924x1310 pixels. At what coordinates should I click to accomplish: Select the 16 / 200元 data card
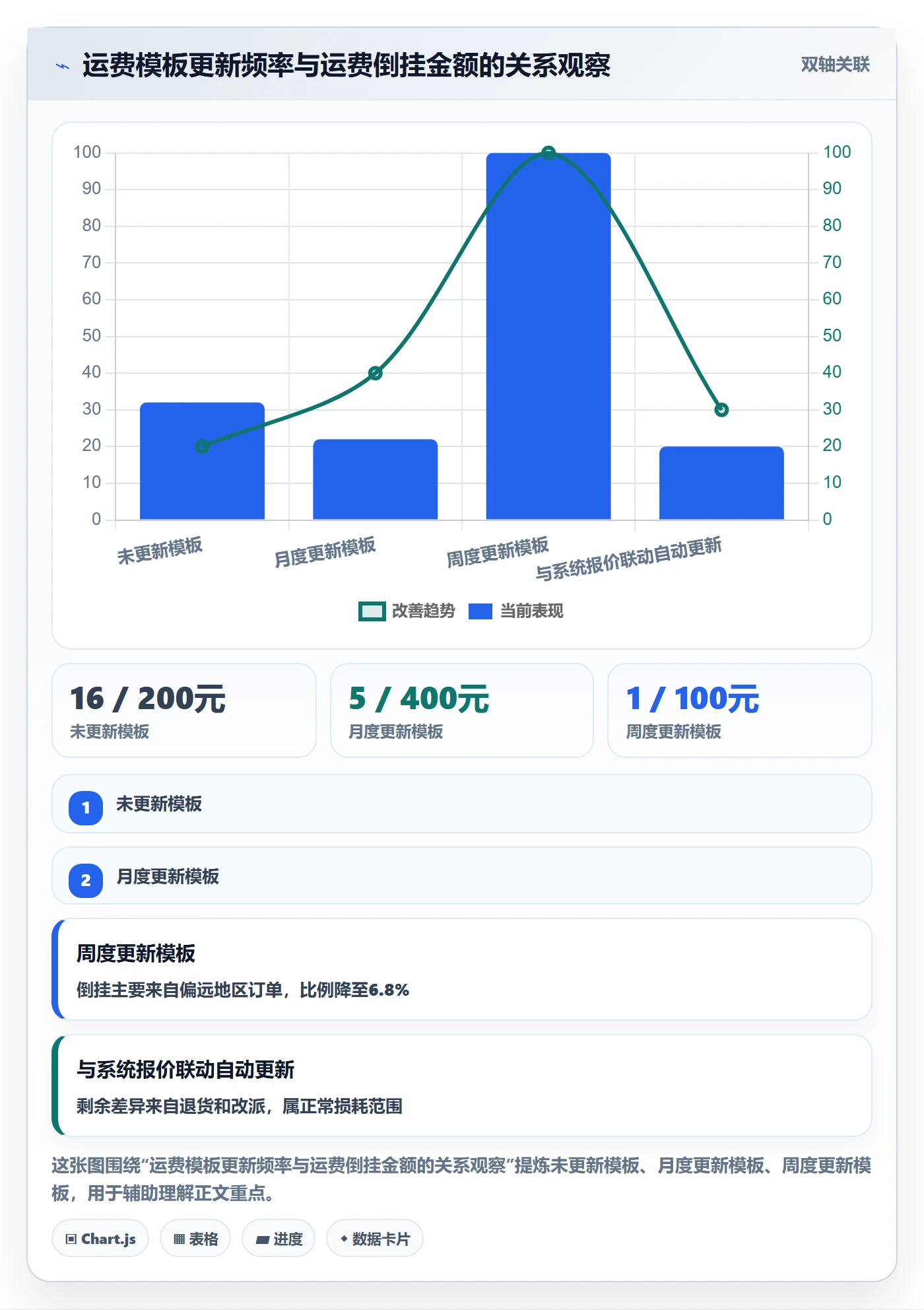184,710
